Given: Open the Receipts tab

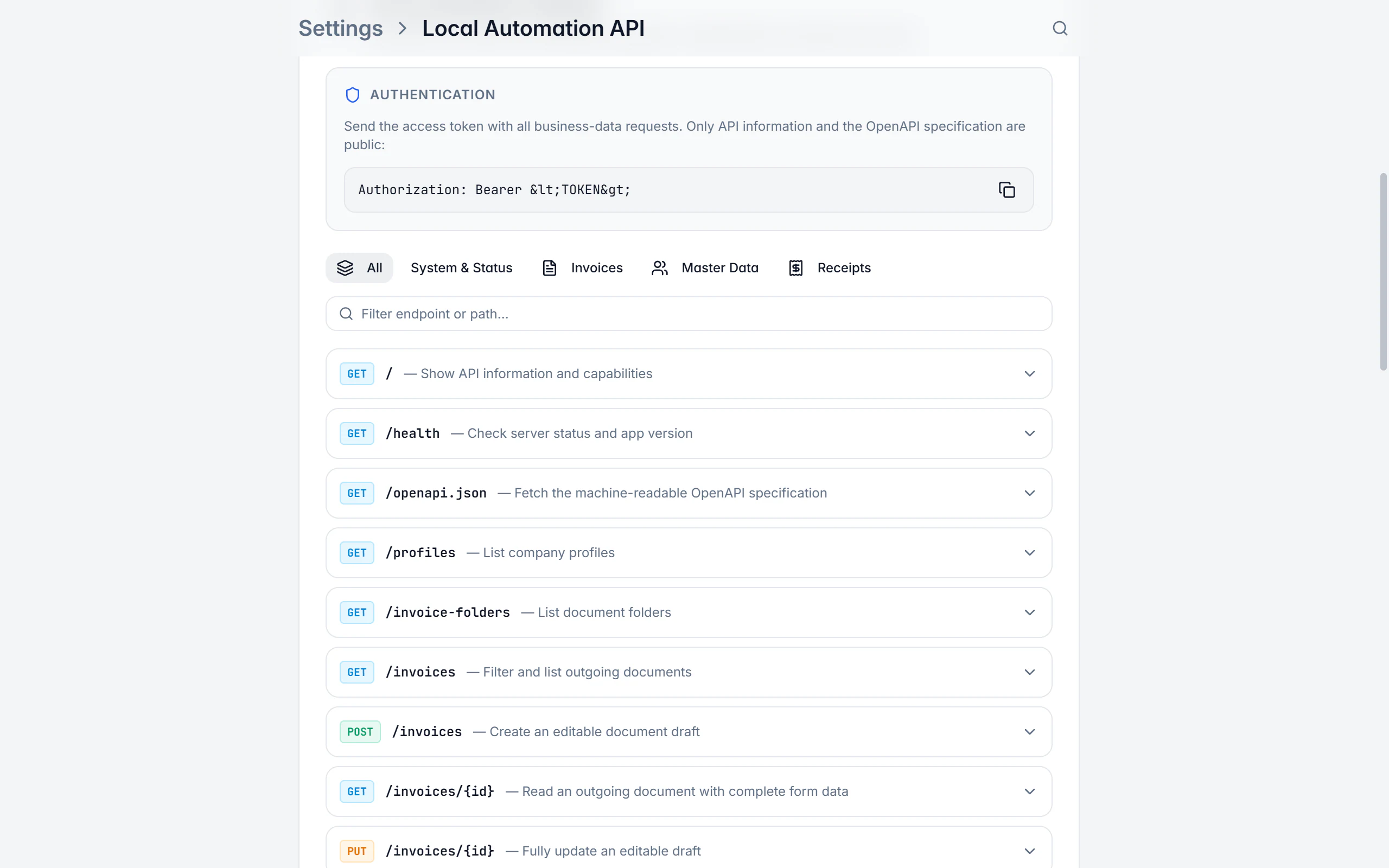Looking at the screenshot, I should point(830,268).
